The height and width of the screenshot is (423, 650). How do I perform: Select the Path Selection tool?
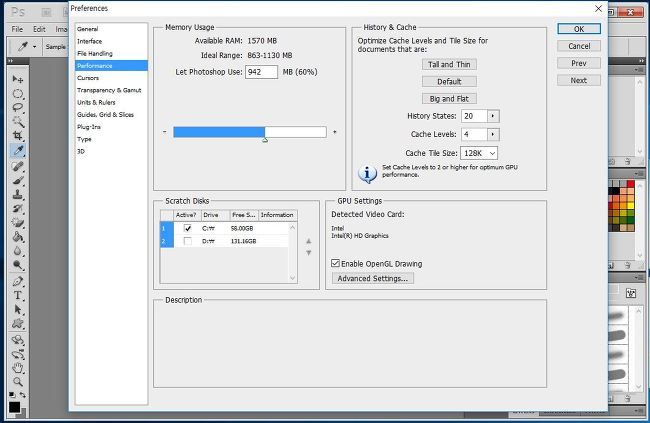coord(17,309)
